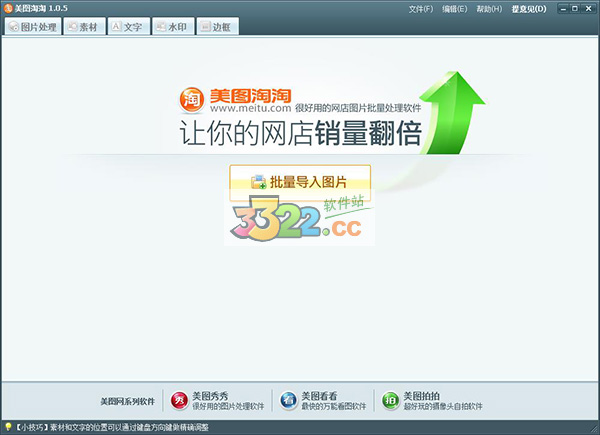Click the 批量导入图片 button
This screenshot has width=600, height=435.
tap(300, 182)
